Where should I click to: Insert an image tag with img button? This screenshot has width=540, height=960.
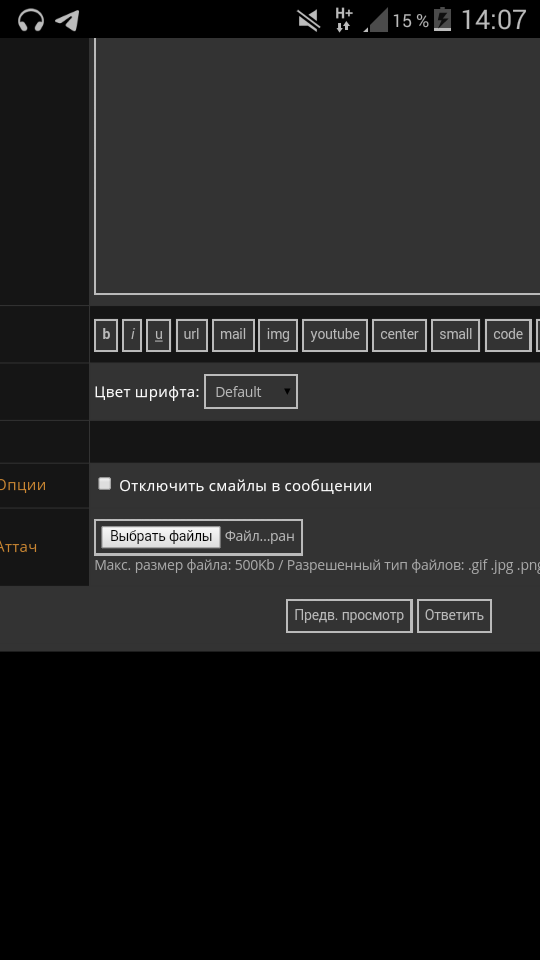pyautogui.click(x=278, y=335)
